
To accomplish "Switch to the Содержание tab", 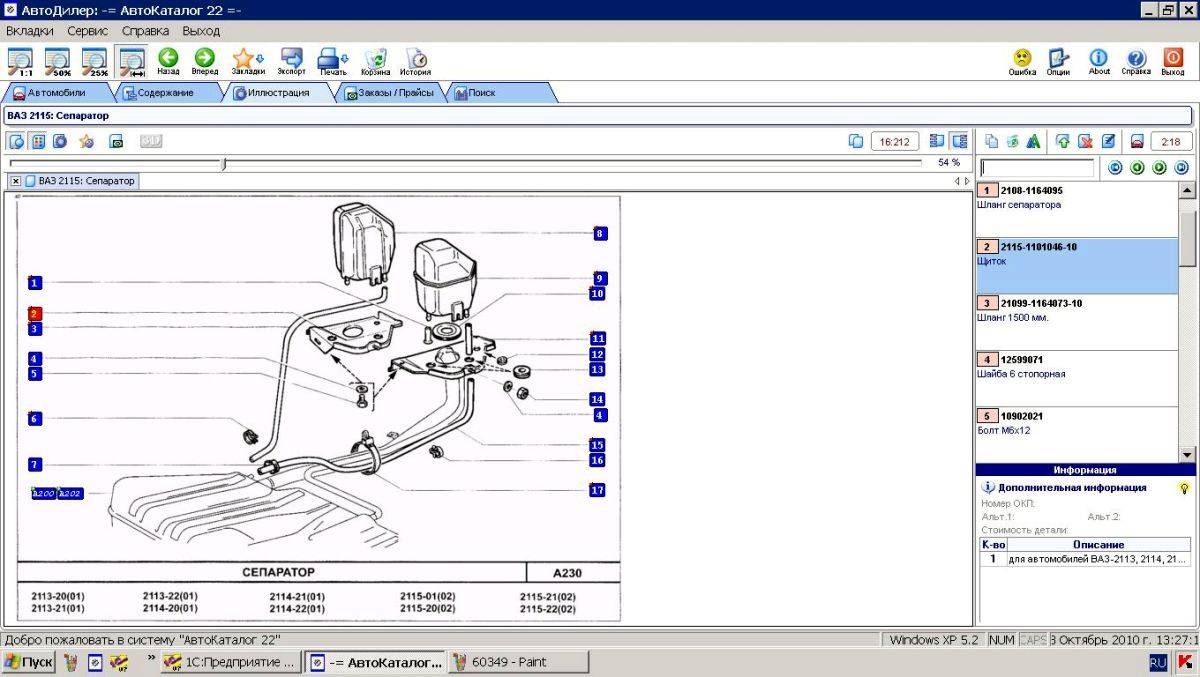I will [166, 93].
